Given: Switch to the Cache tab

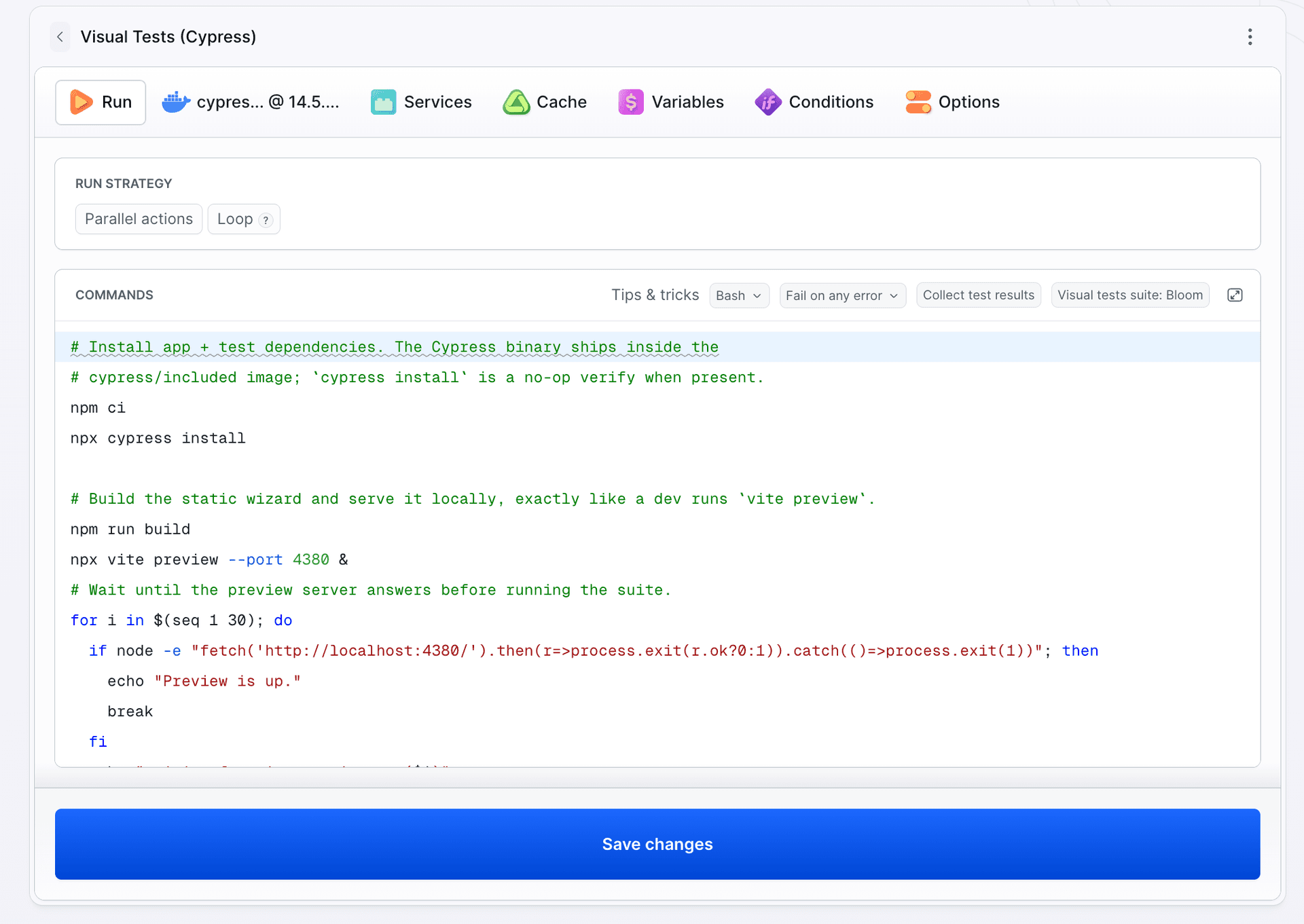Looking at the screenshot, I should tap(545, 102).
